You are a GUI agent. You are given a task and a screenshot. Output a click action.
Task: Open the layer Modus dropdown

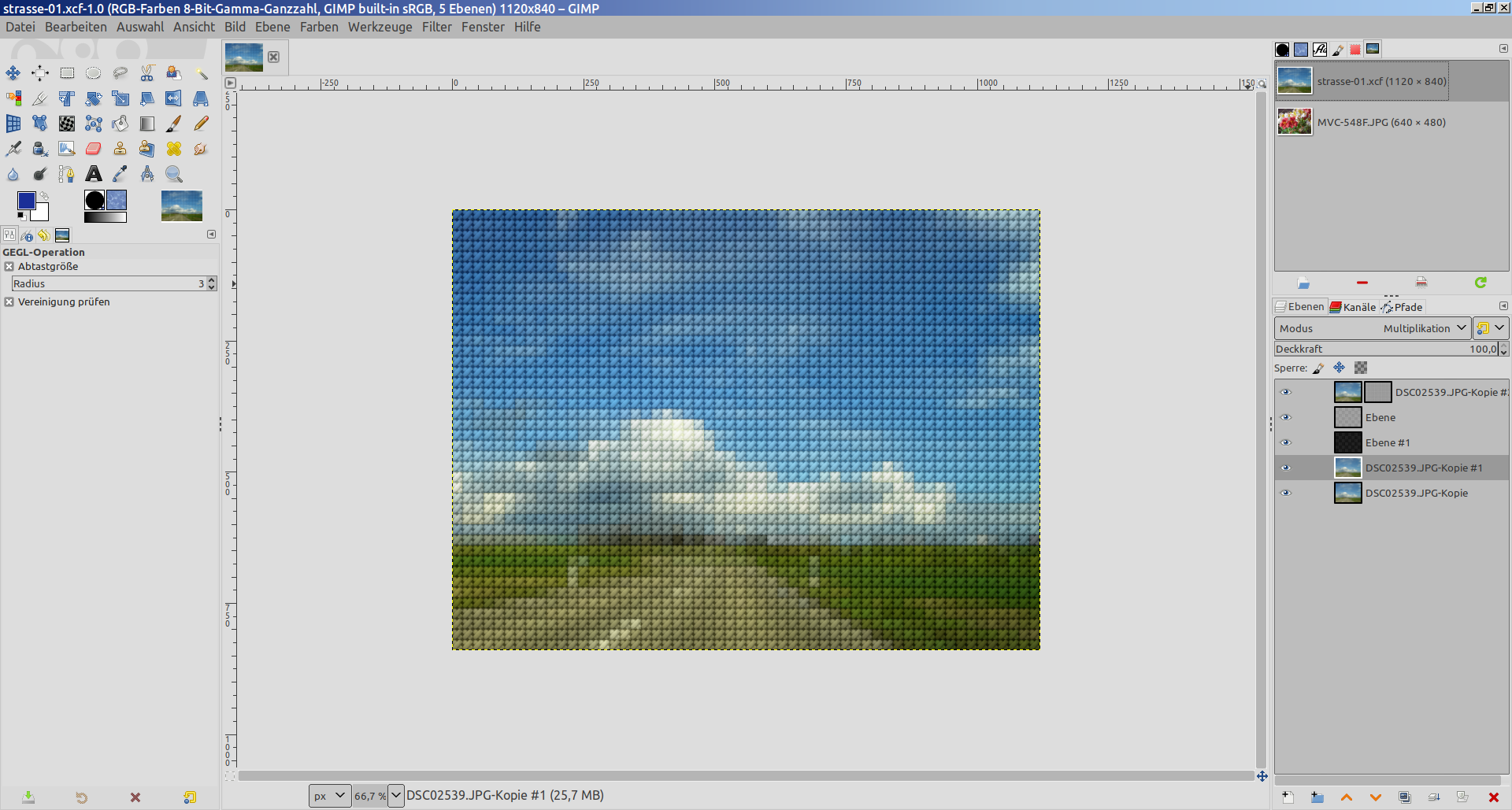[1373, 328]
